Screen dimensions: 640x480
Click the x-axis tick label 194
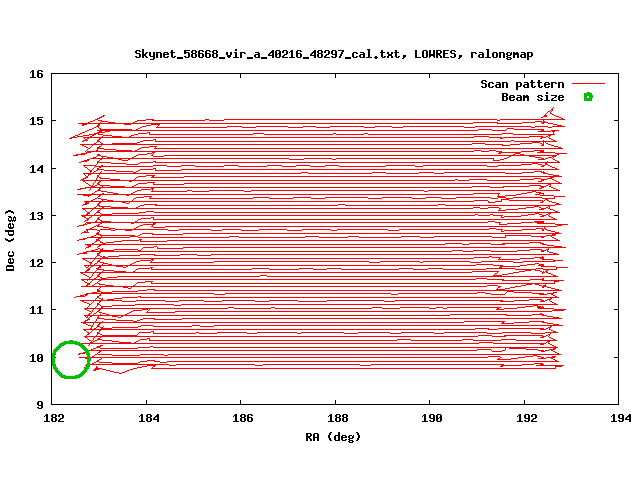621,418
